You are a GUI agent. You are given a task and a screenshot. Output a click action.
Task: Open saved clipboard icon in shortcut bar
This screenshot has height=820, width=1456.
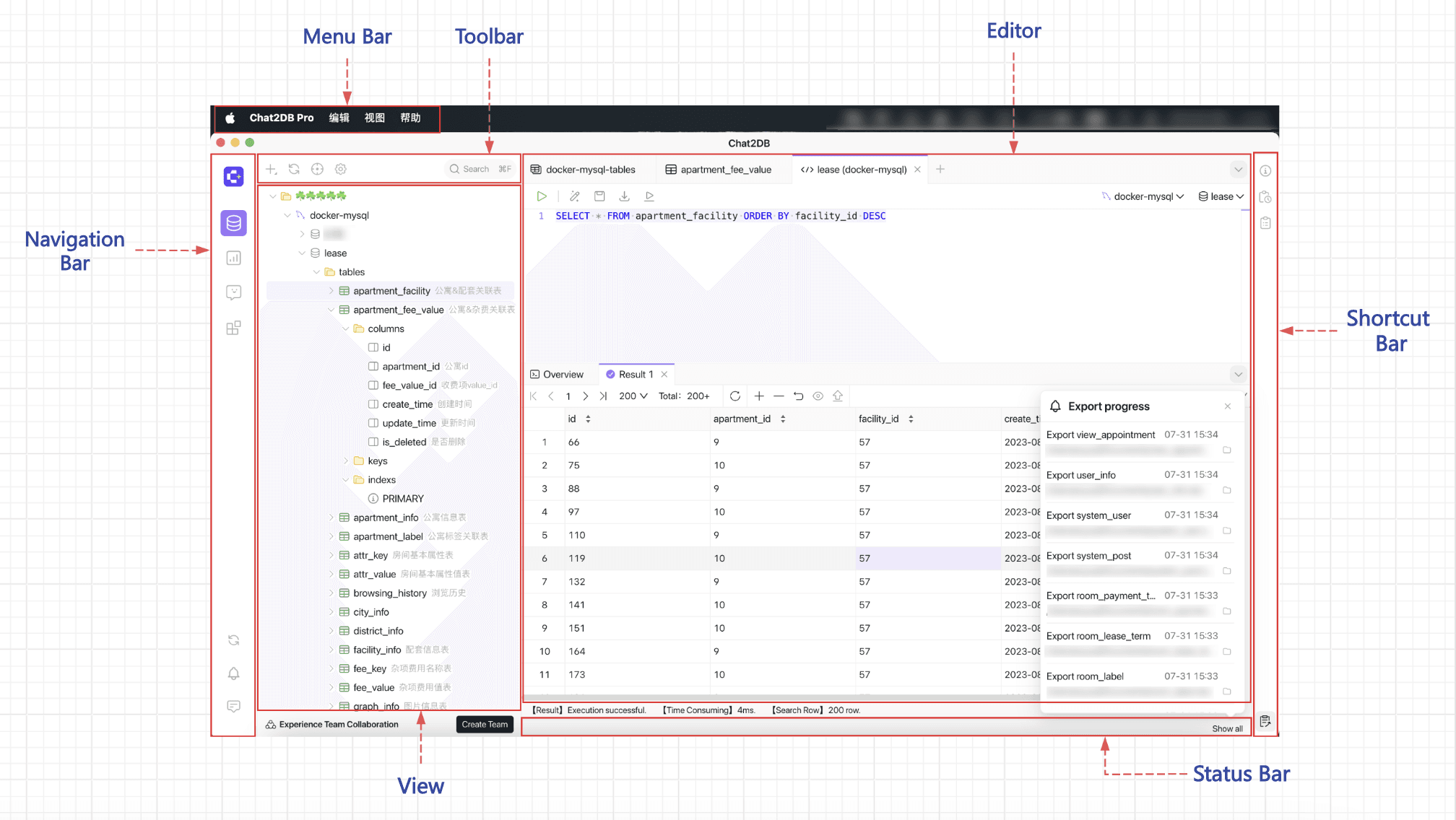coord(1265,223)
